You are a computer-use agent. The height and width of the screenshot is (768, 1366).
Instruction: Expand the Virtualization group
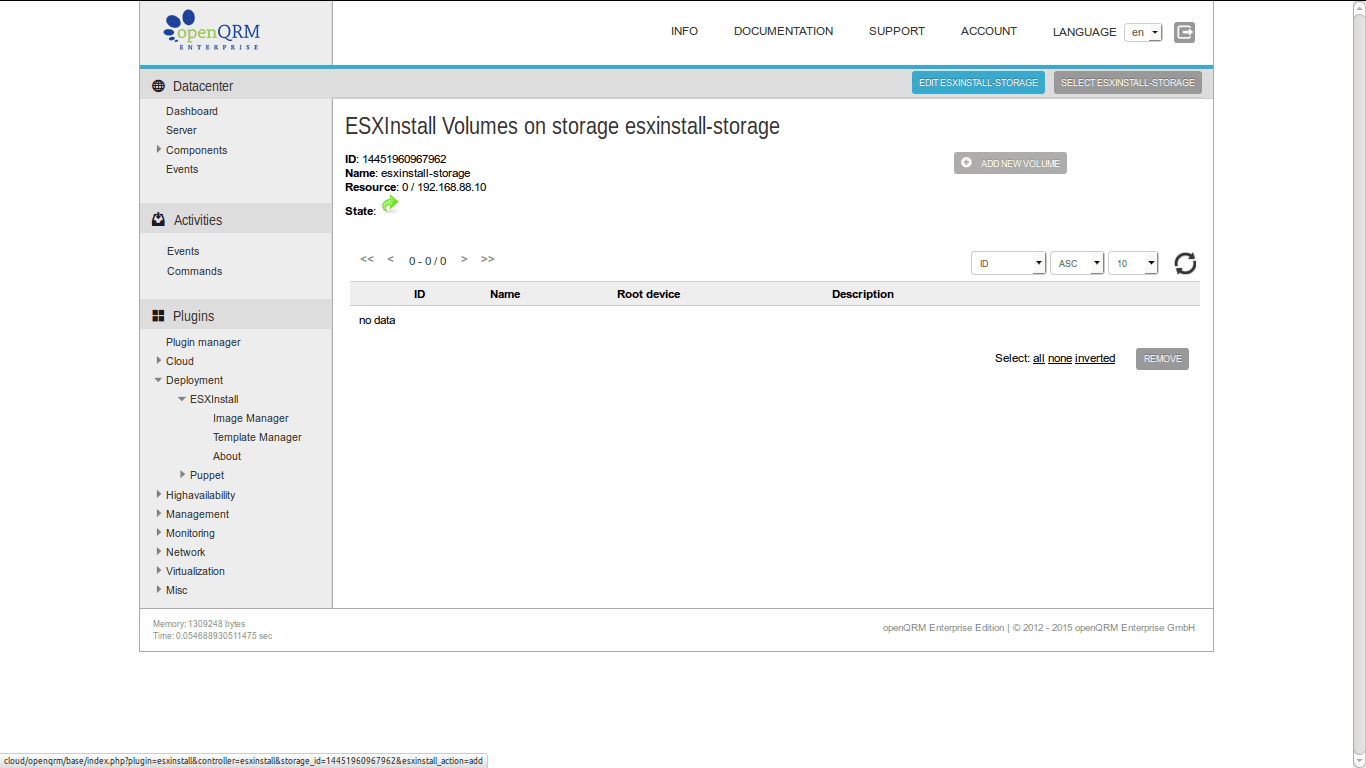(159, 571)
